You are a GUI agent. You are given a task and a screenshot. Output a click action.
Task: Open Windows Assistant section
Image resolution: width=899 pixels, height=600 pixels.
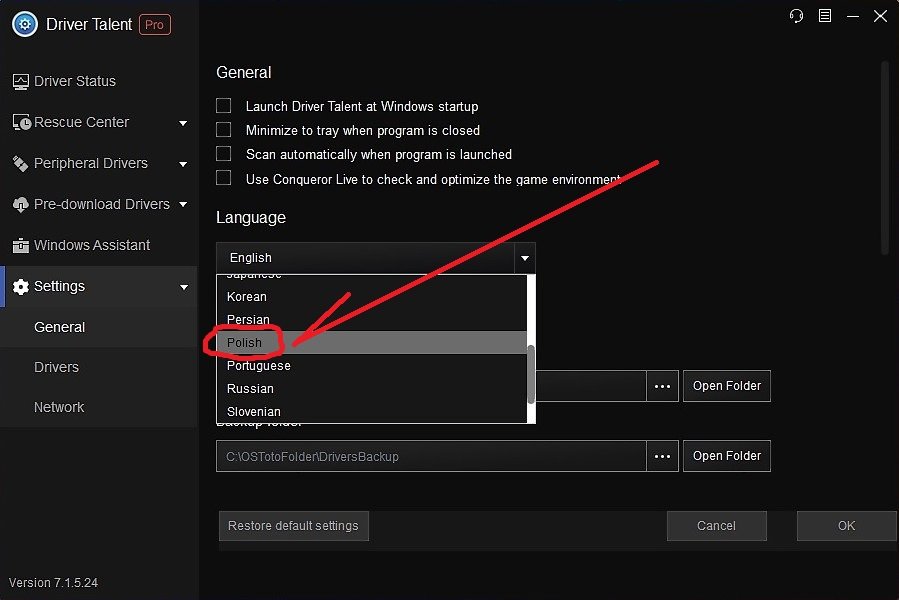99,246
